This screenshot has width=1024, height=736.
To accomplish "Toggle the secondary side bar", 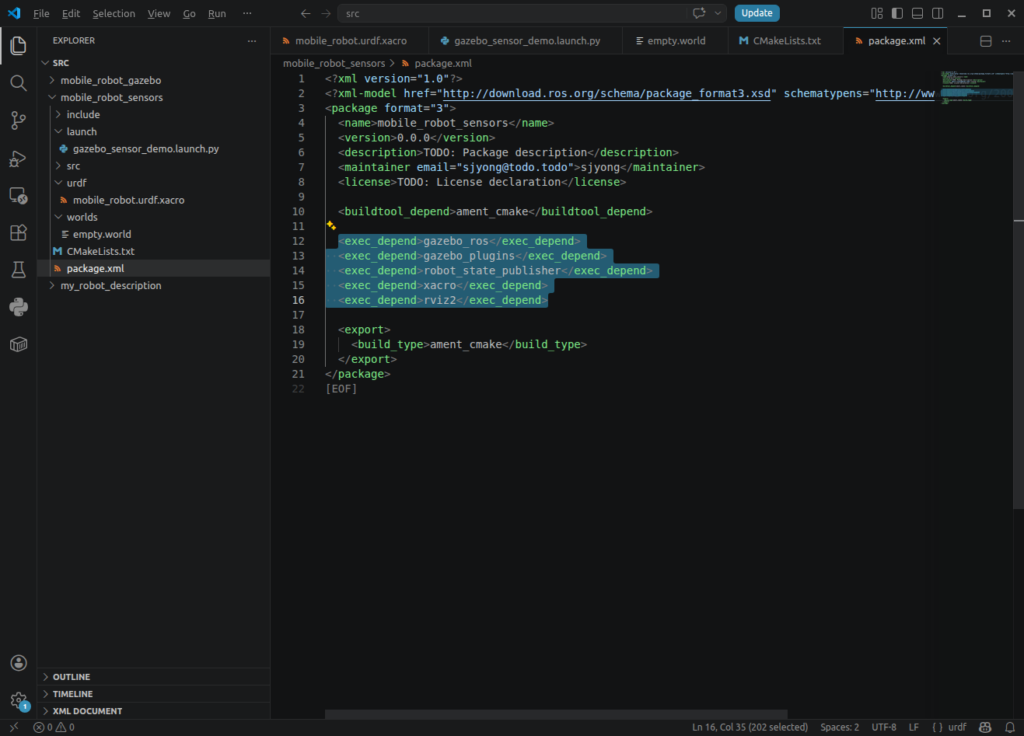I will (x=938, y=13).
